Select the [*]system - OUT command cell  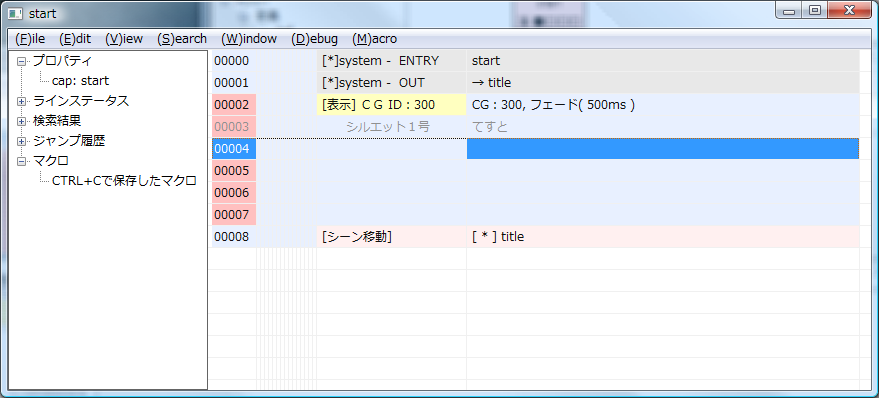(x=391, y=83)
